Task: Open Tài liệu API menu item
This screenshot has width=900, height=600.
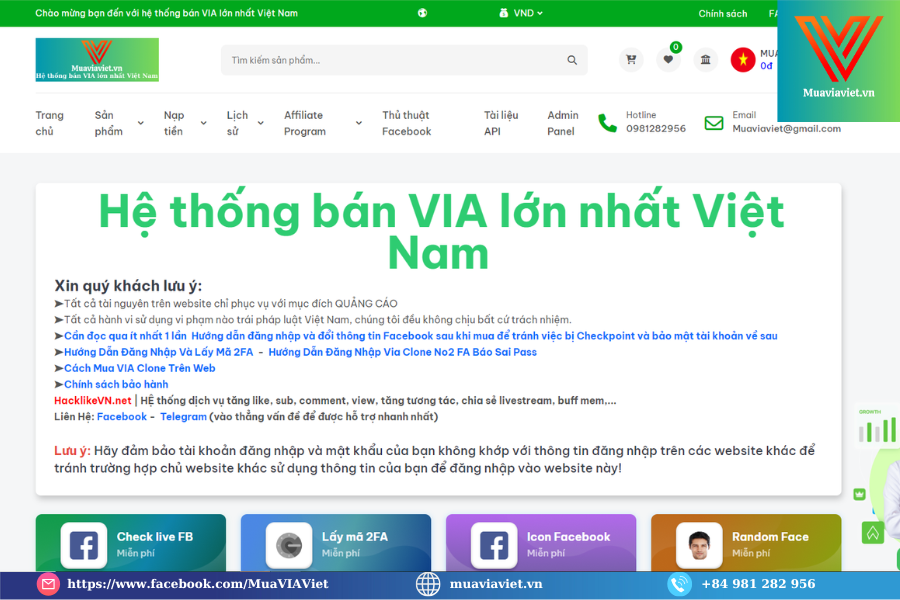Action: click(501, 123)
